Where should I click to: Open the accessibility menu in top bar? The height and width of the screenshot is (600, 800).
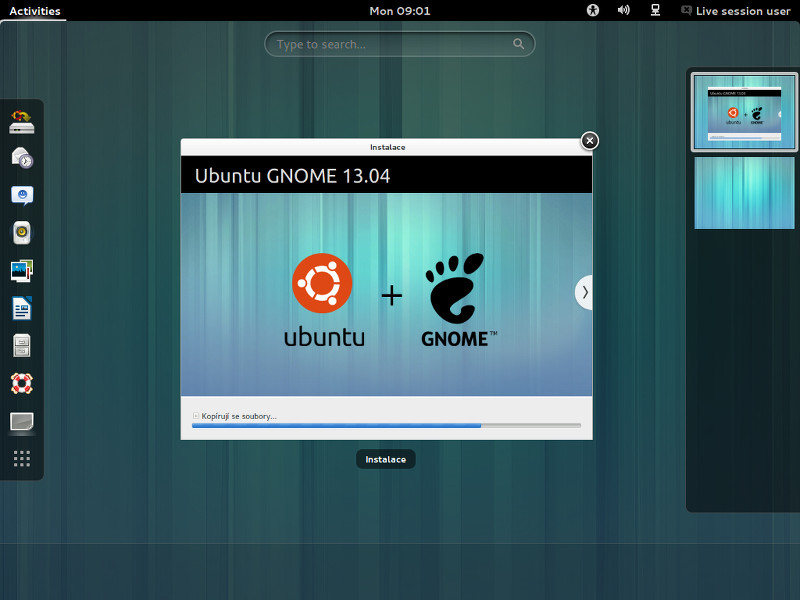pos(592,10)
